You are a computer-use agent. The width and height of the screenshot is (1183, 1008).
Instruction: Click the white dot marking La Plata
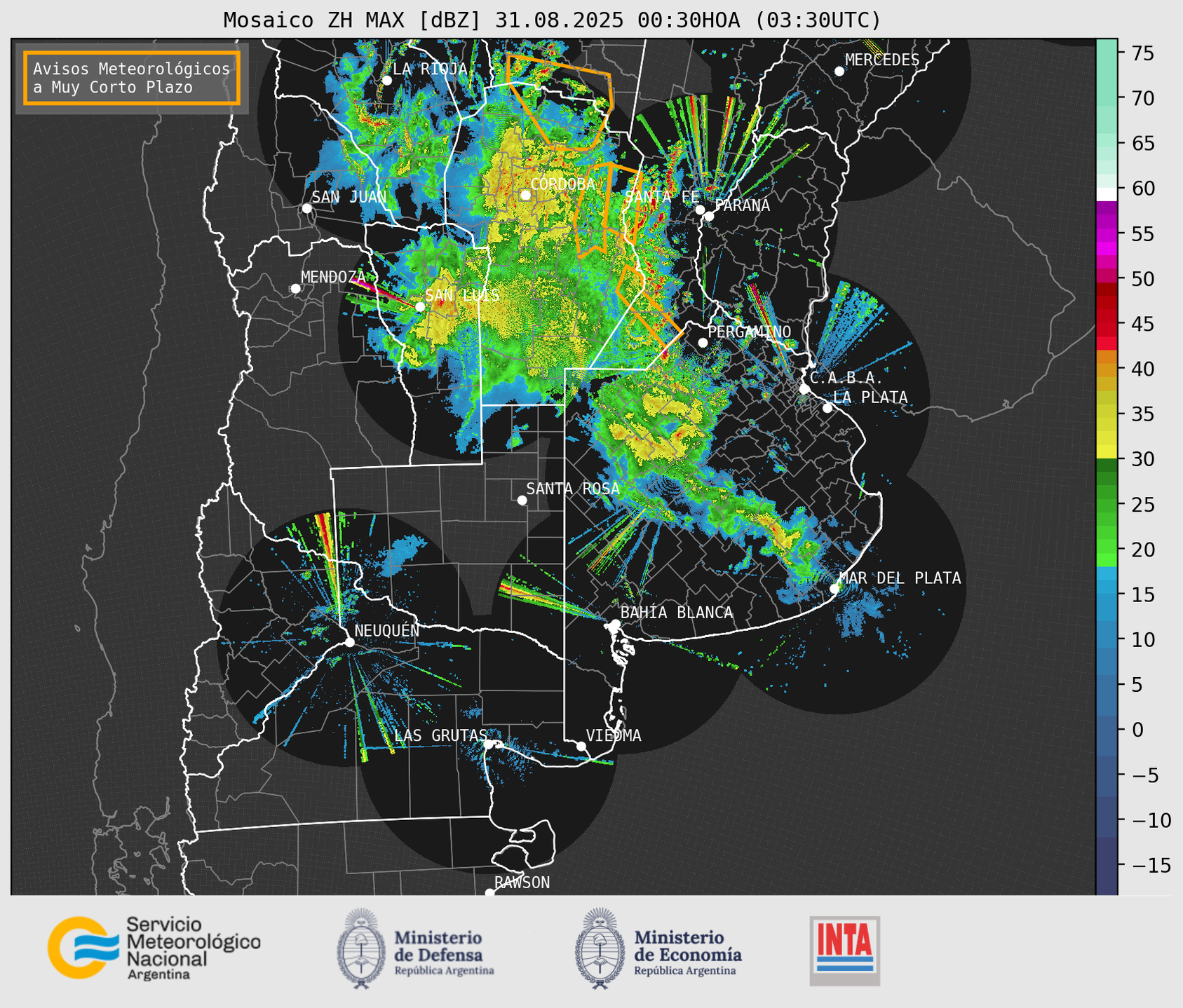[827, 408]
